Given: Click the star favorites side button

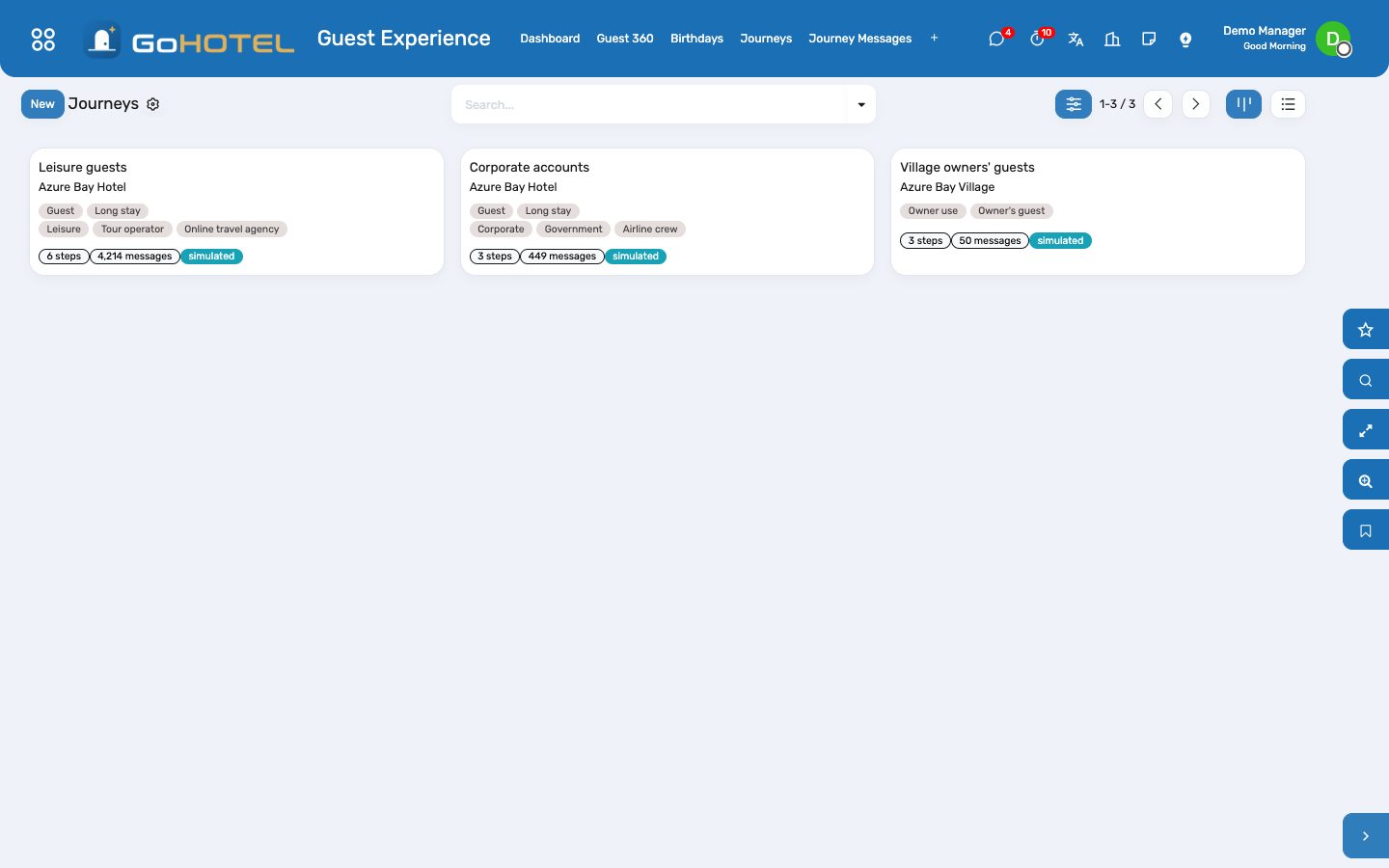Looking at the screenshot, I should [x=1366, y=330].
